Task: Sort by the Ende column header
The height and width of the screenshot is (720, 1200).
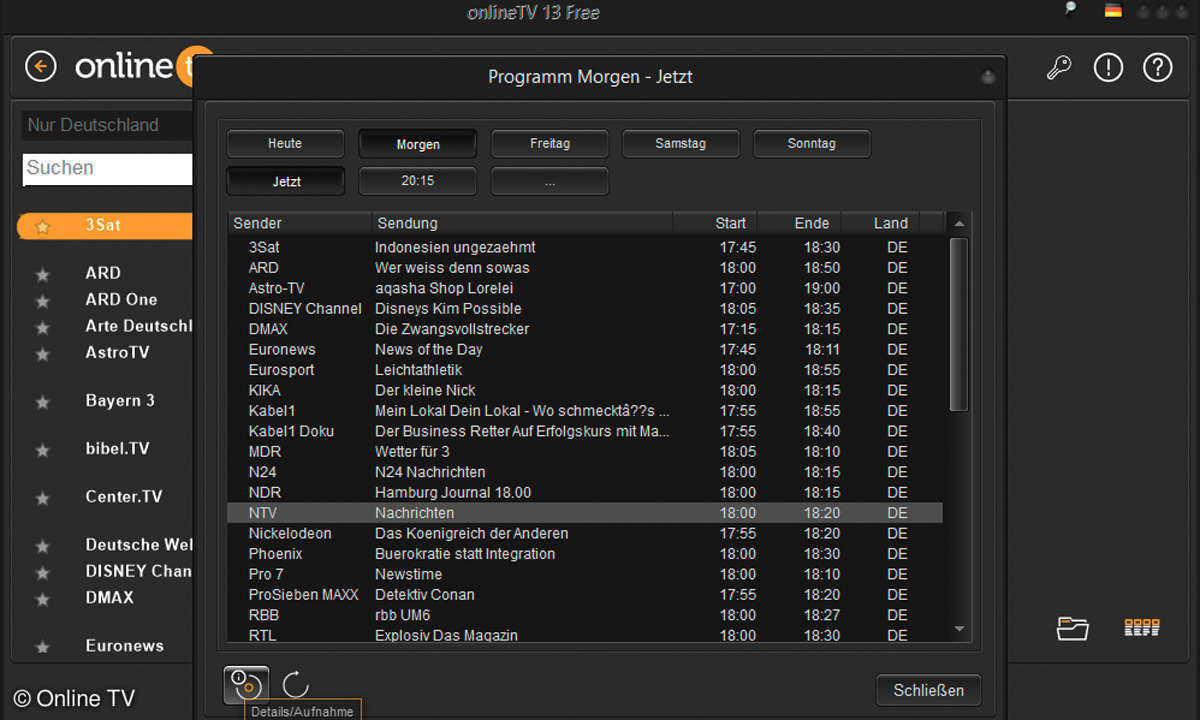Action: click(x=800, y=223)
